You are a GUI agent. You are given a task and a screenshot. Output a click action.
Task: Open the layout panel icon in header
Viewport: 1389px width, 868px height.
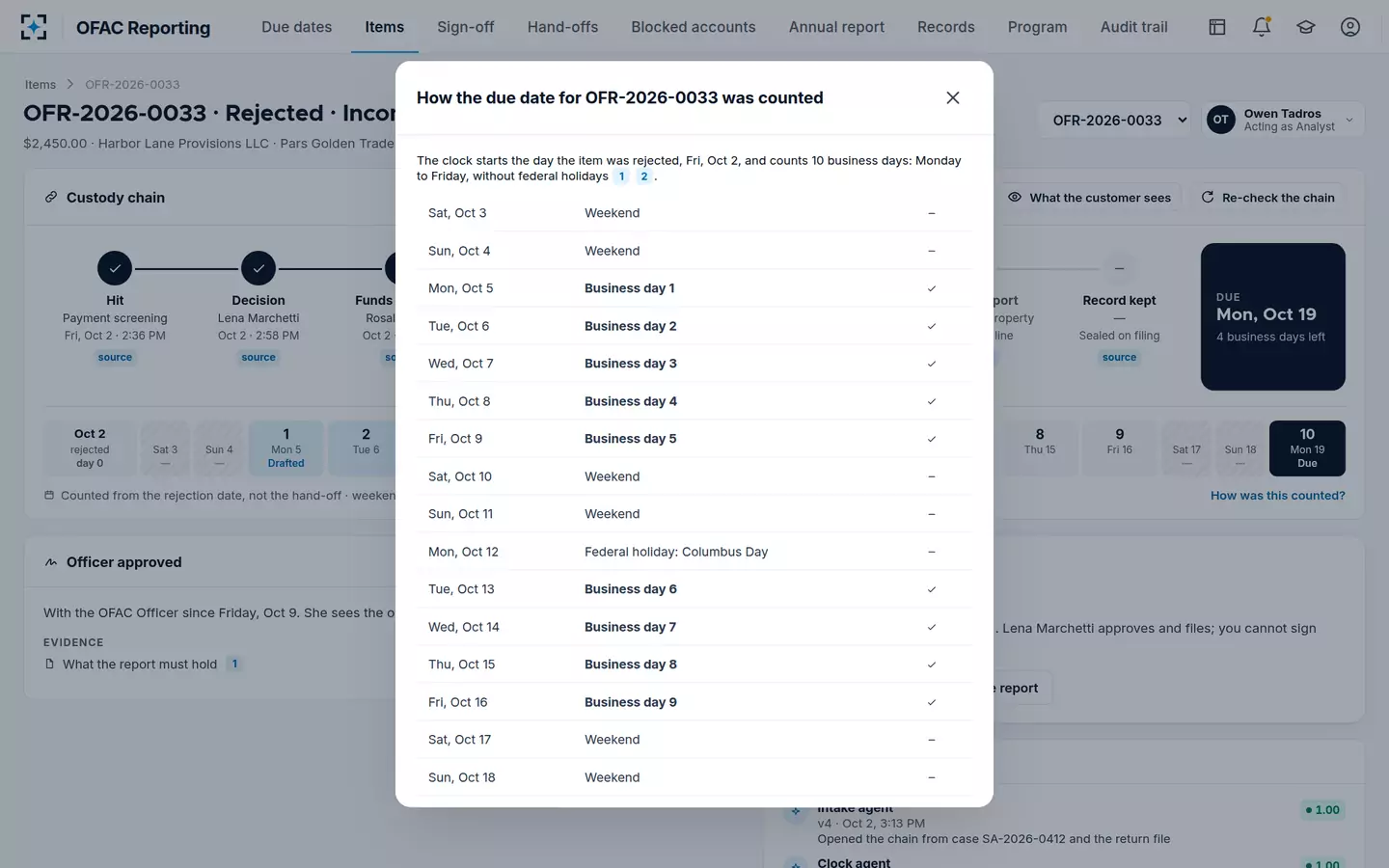pos(1217,27)
